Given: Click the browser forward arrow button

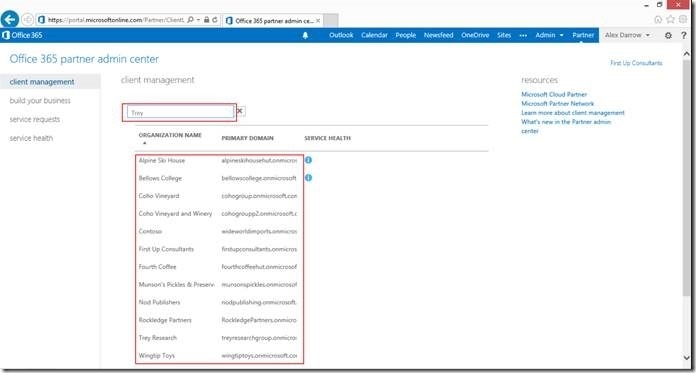Looking at the screenshot, I should [27, 20].
